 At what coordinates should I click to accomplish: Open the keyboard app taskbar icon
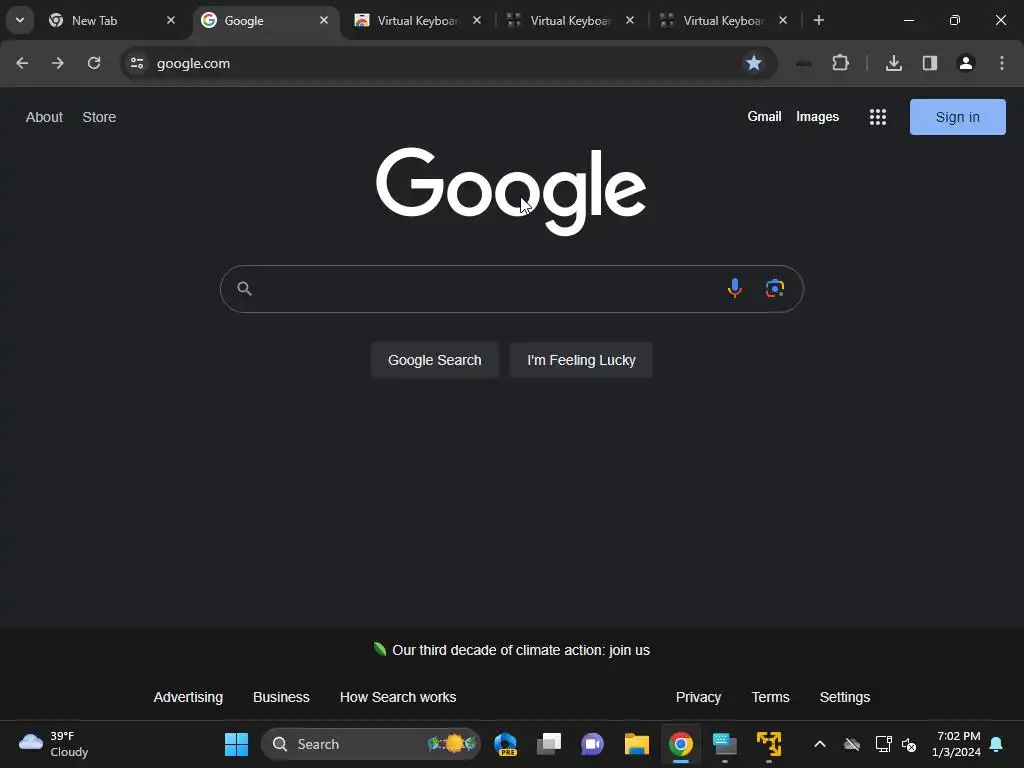point(724,744)
